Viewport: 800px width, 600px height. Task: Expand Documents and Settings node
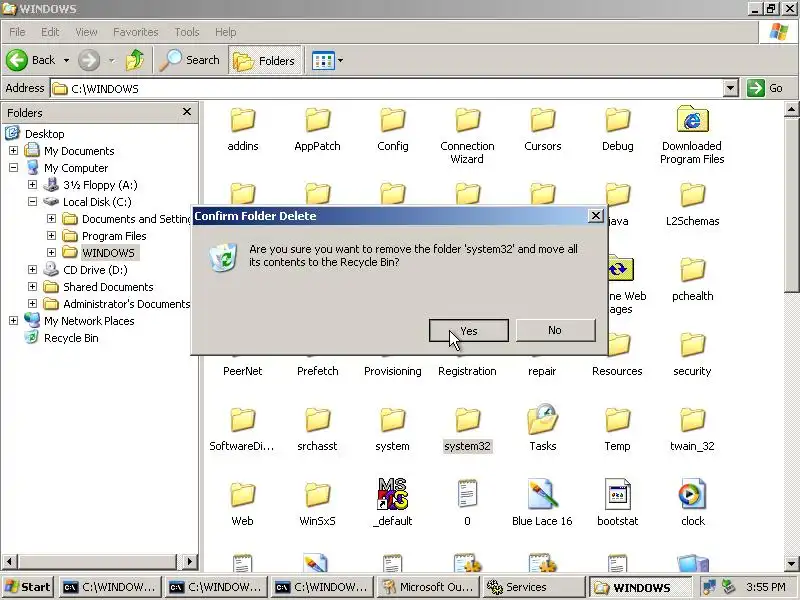click(52, 218)
